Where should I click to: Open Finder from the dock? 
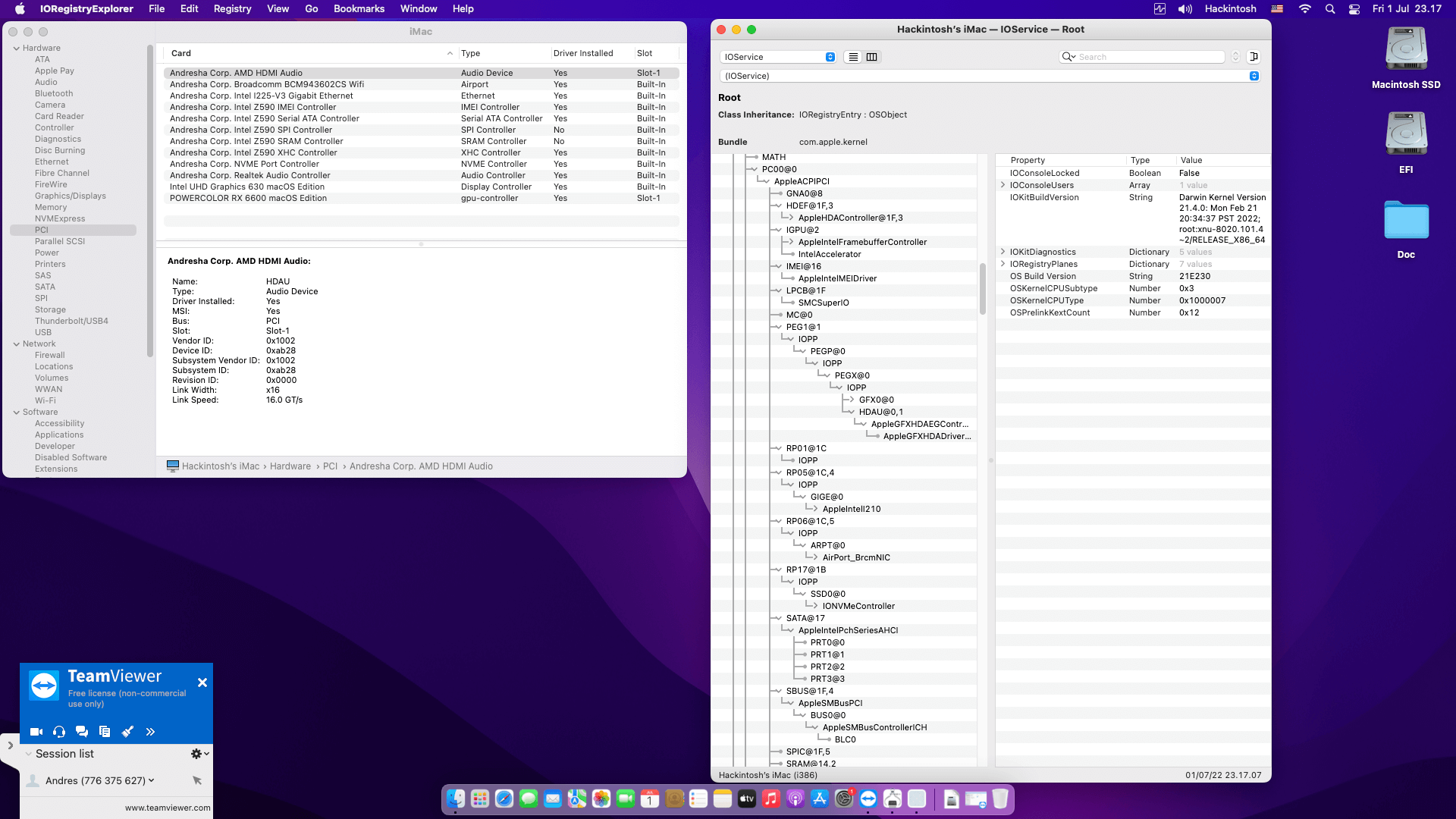(456, 799)
